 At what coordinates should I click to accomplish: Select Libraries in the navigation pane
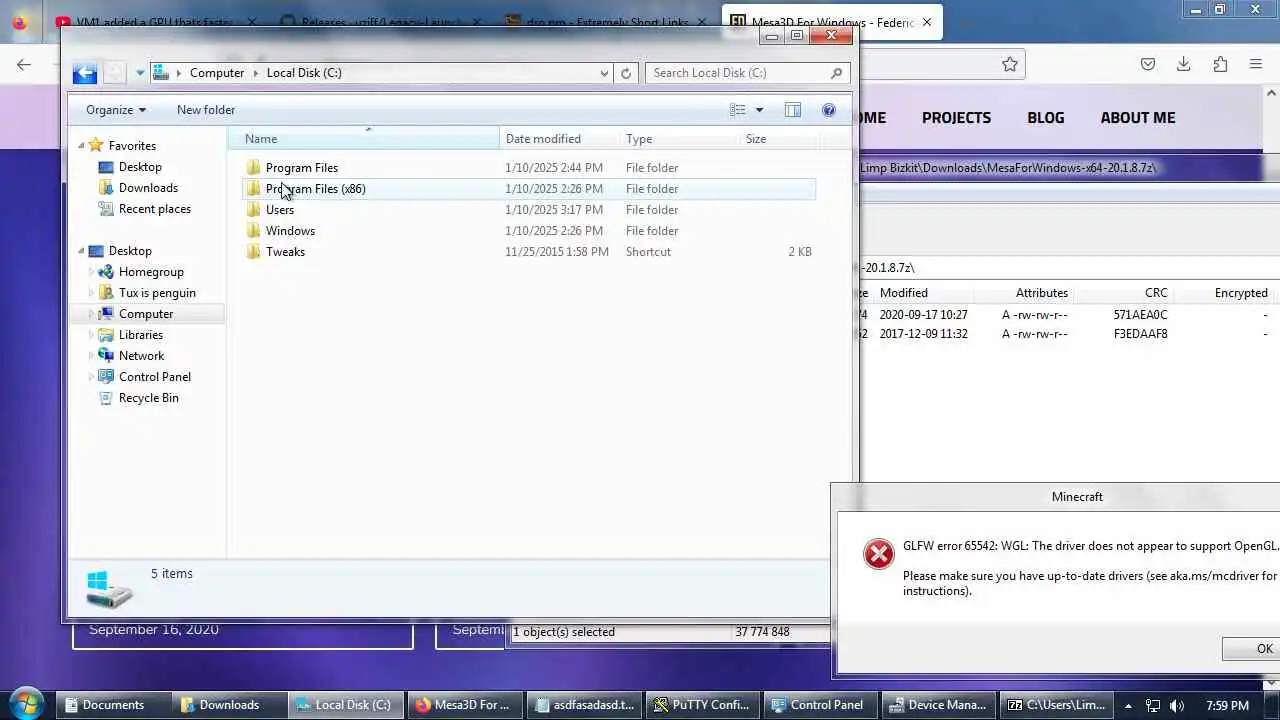click(x=141, y=335)
